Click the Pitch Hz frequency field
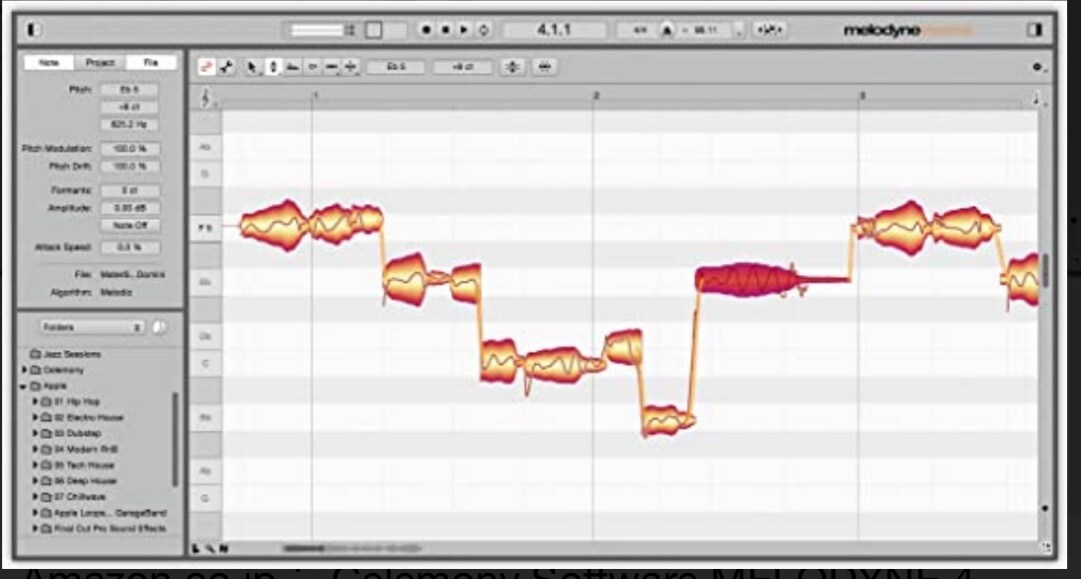Screen dimensions: 1081x579 tap(130, 125)
